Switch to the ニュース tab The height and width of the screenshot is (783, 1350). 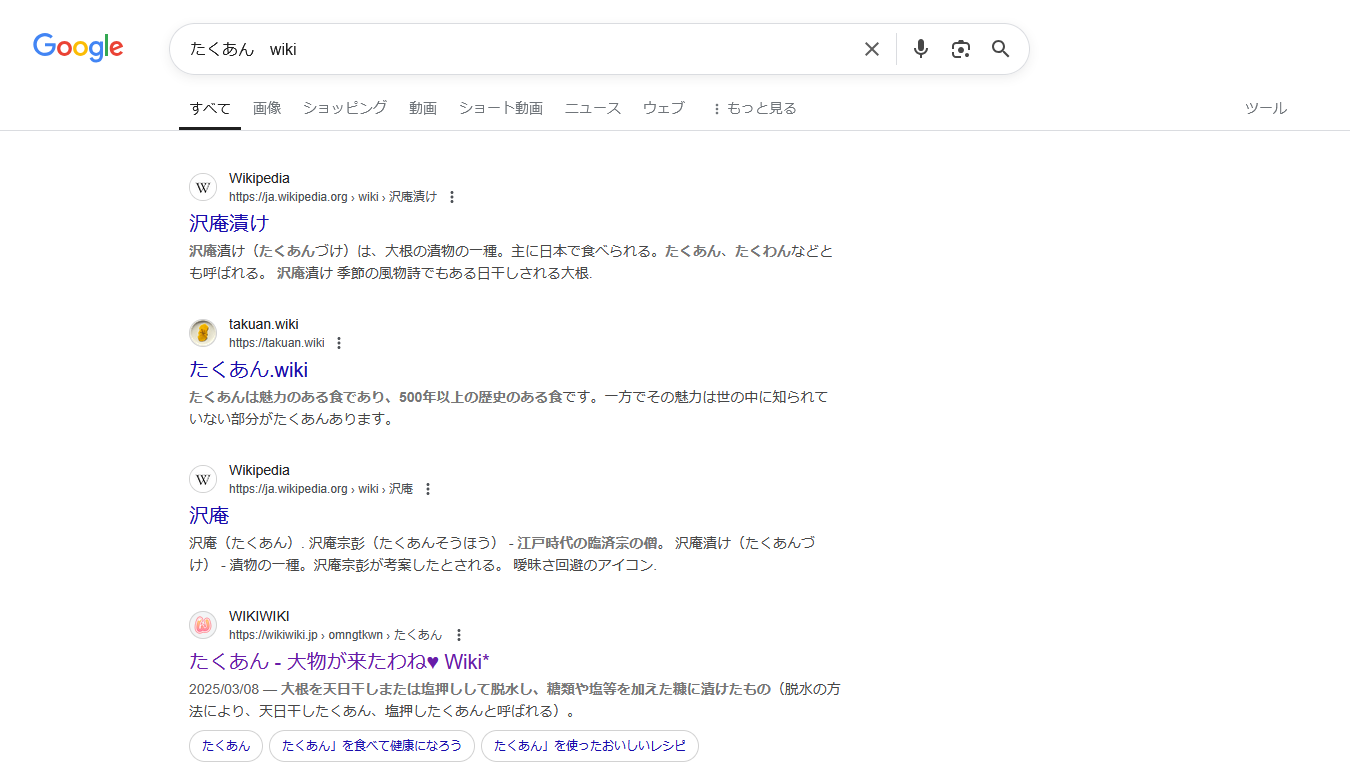593,108
